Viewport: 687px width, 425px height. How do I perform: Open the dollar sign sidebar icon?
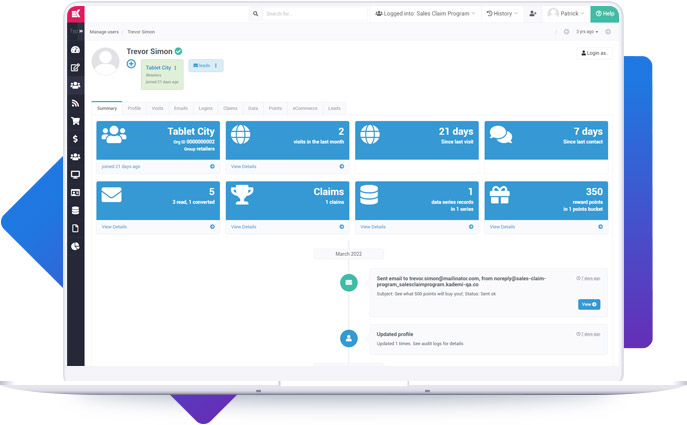click(x=76, y=139)
